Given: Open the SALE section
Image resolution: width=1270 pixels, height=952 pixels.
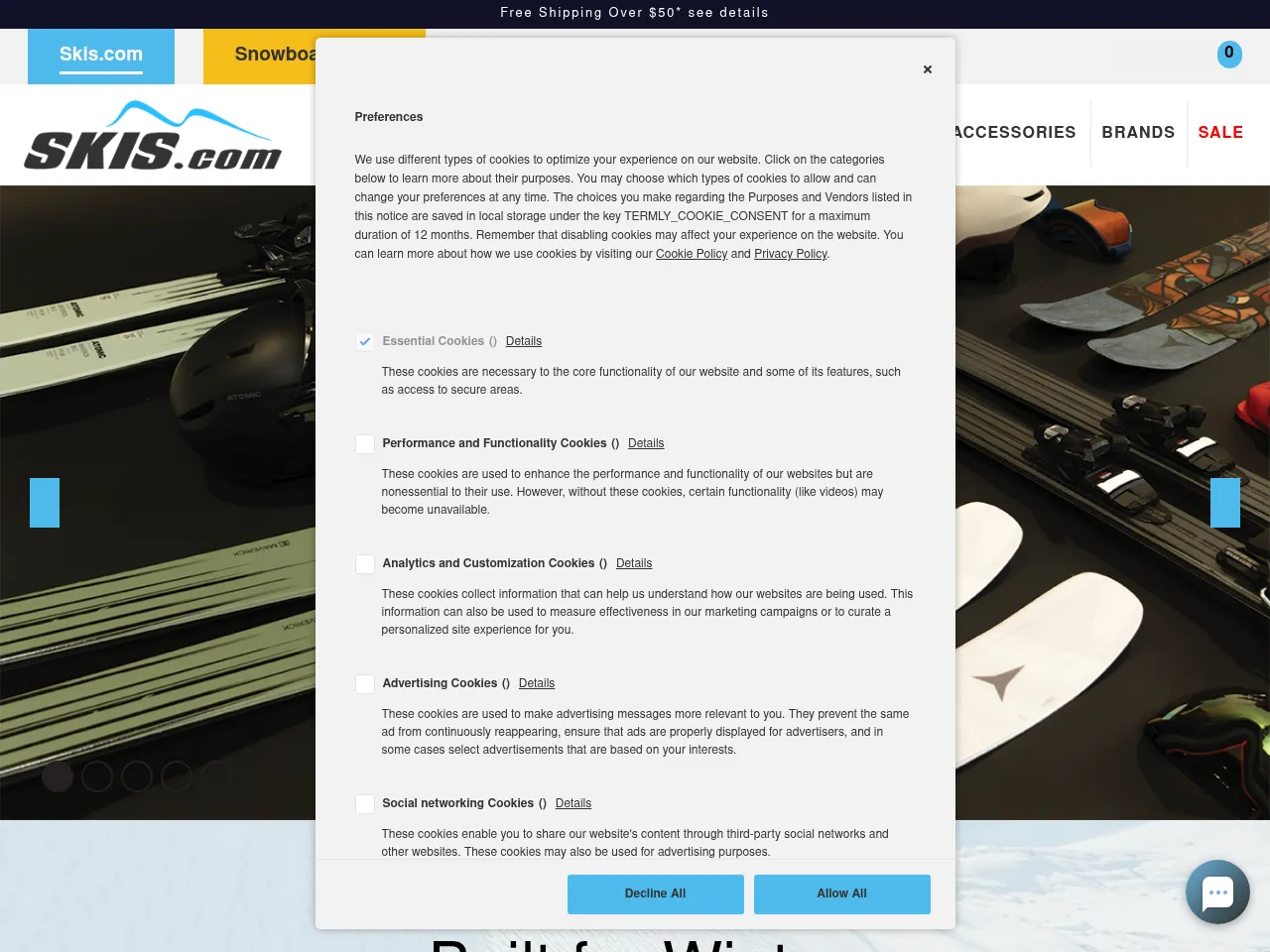Looking at the screenshot, I should pyautogui.click(x=1221, y=132).
